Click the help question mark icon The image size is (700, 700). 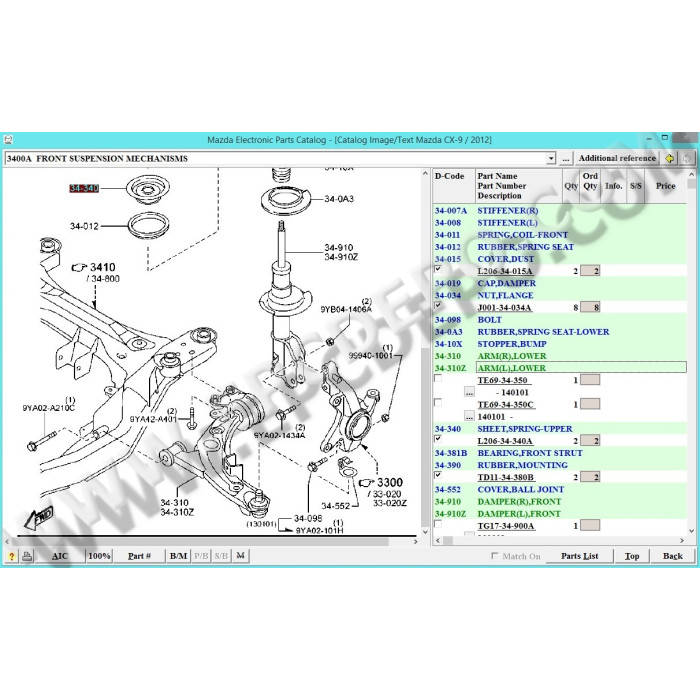click(x=12, y=556)
